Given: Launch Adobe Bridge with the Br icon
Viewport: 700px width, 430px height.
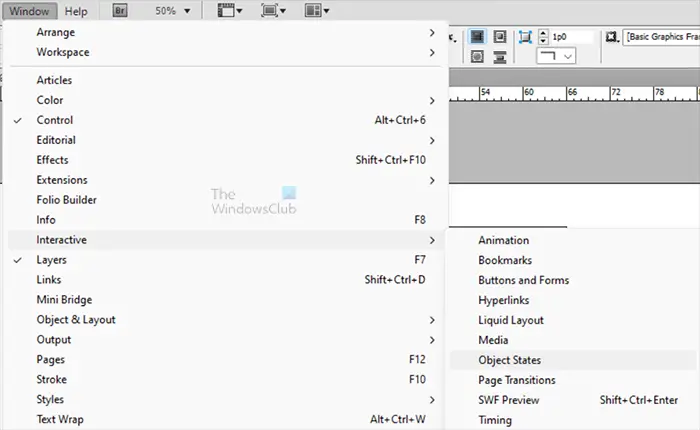Looking at the screenshot, I should 120,10.
